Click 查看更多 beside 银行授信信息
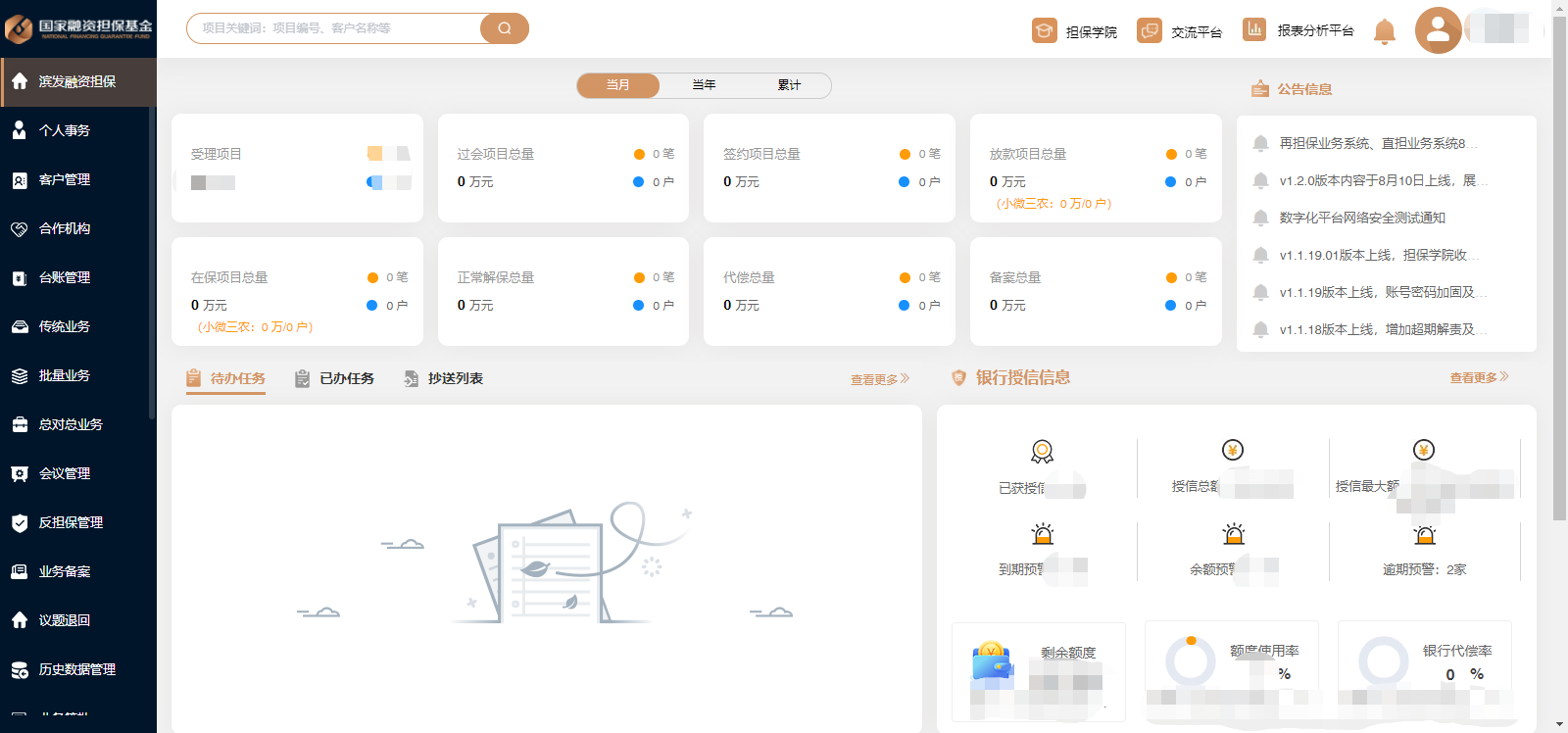Screen dimensions: 1568x733 (1479, 377)
